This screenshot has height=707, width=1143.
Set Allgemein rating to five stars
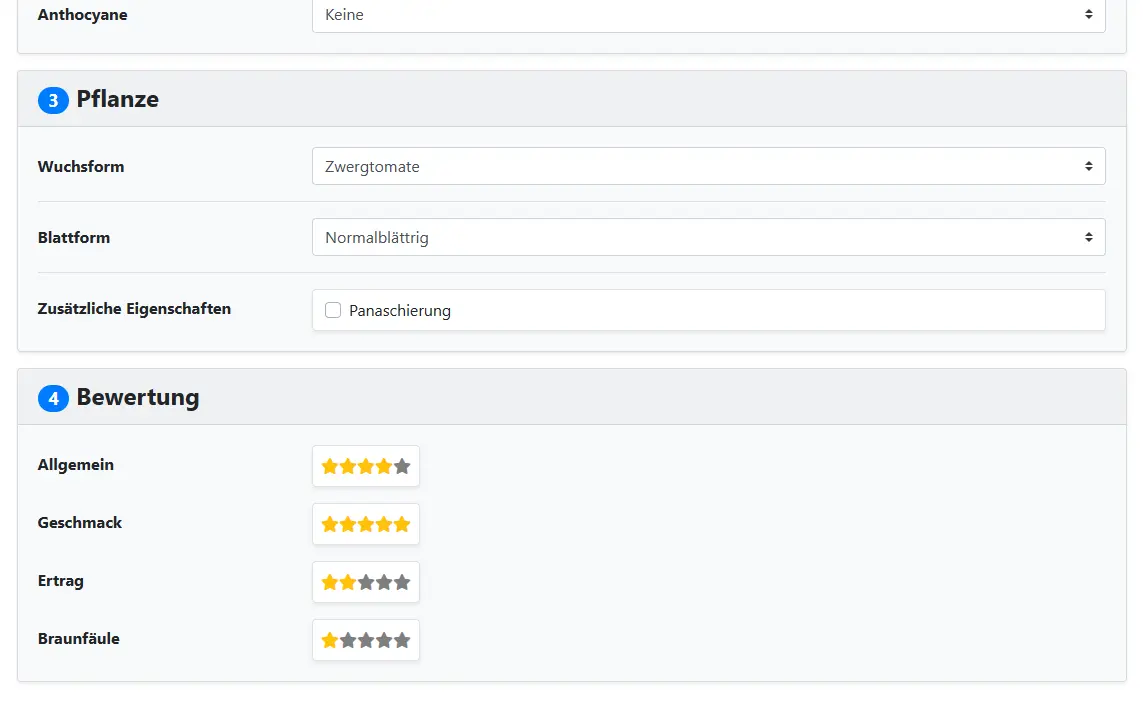(402, 466)
